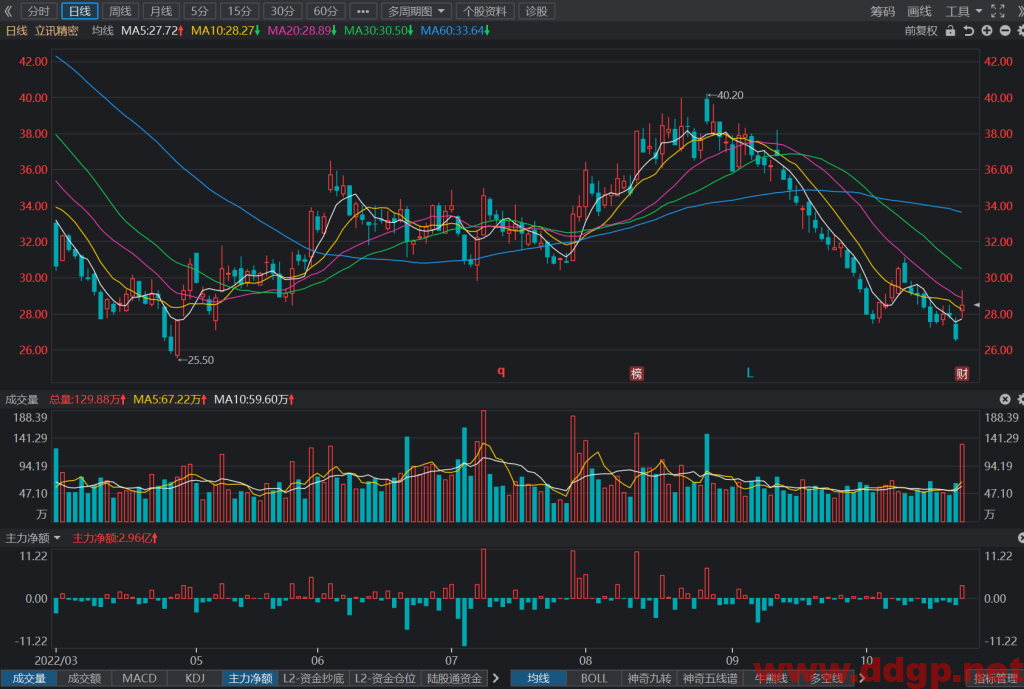Select the 神奇九转 indicator tab

click(x=649, y=679)
